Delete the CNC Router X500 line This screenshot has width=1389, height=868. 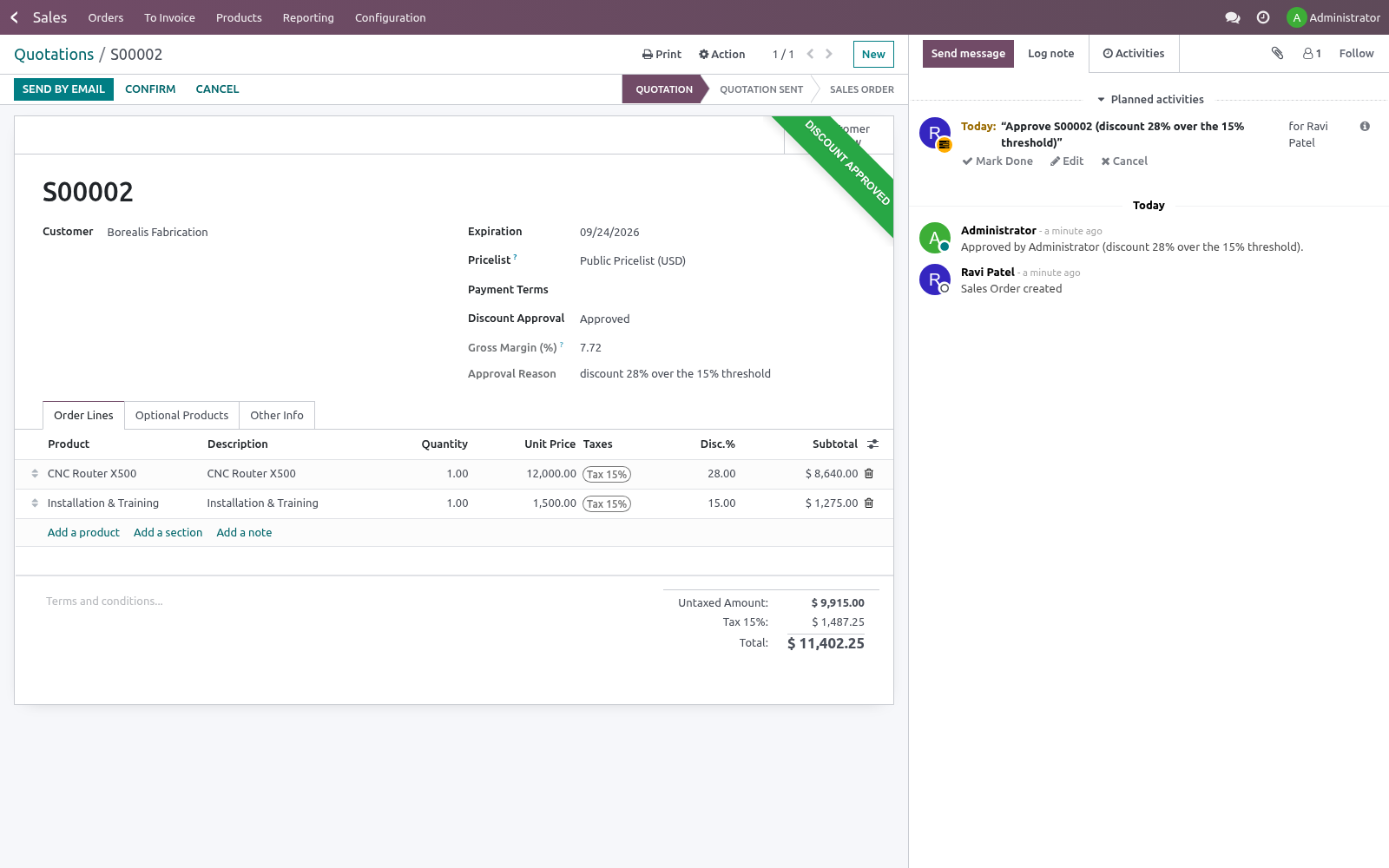pos(869,474)
